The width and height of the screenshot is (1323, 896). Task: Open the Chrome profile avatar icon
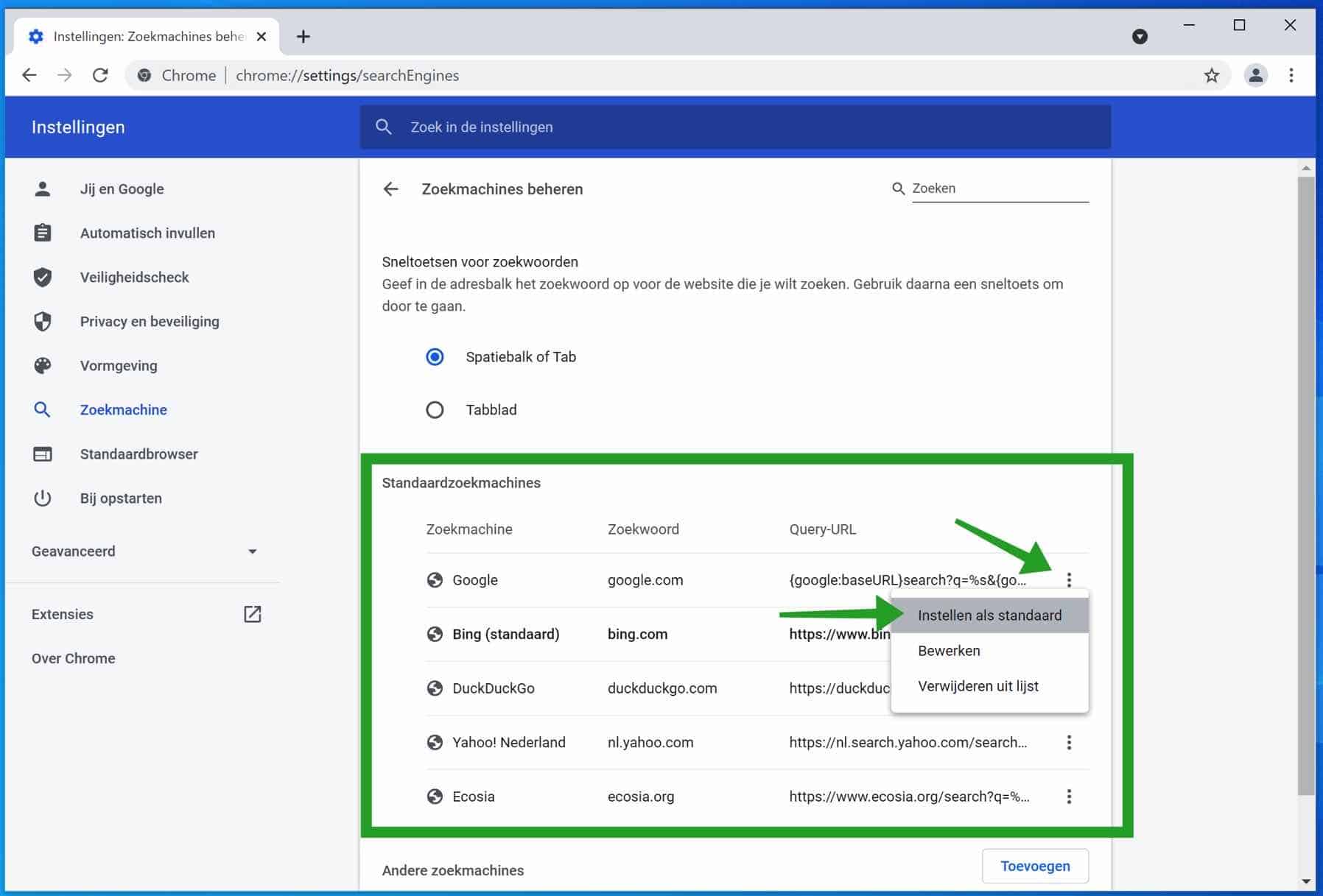[1255, 75]
